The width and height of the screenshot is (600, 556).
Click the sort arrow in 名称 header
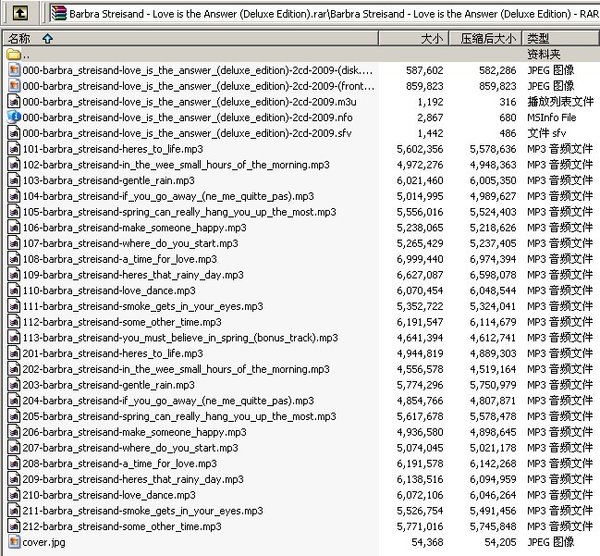tap(47, 38)
